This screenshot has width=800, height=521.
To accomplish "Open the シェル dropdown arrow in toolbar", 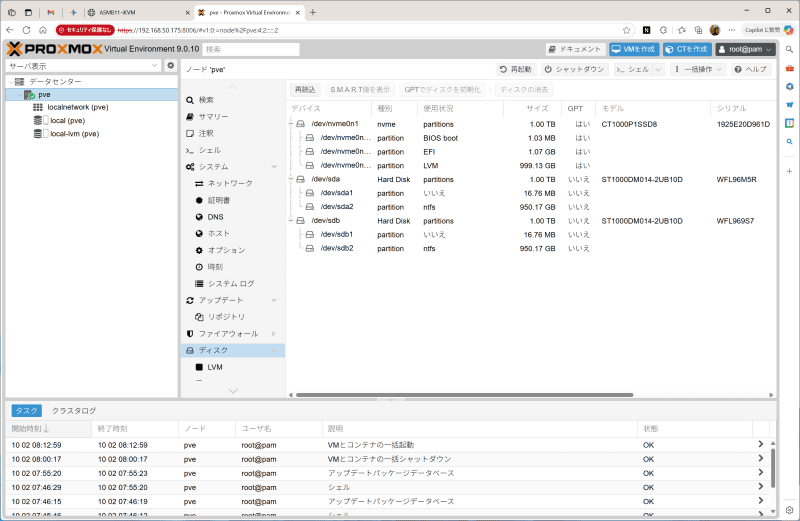I will (x=659, y=69).
